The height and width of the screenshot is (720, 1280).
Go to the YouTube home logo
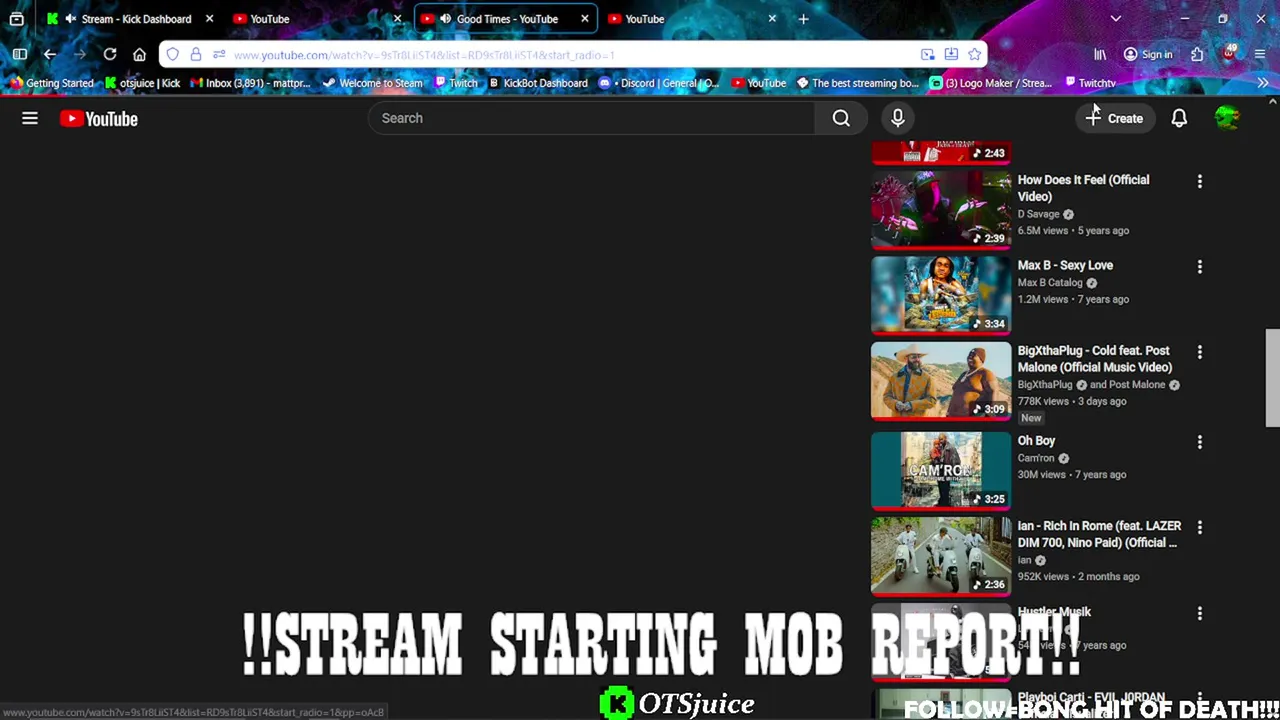click(x=98, y=118)
